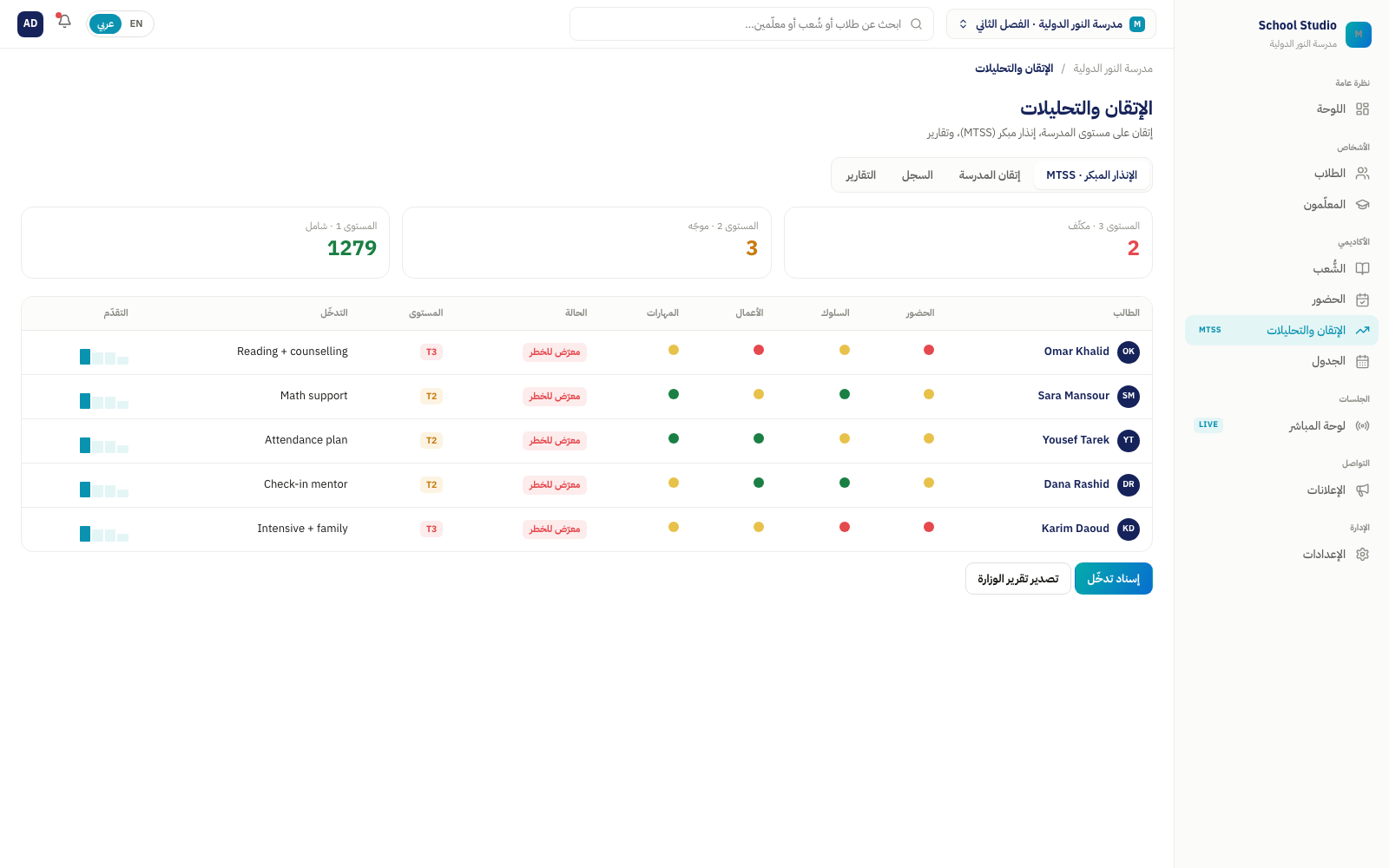Open the schedule calendar icon (الجدول)
The width and height of the screenshot is (1389, 868).
[x=1362, y=361]
